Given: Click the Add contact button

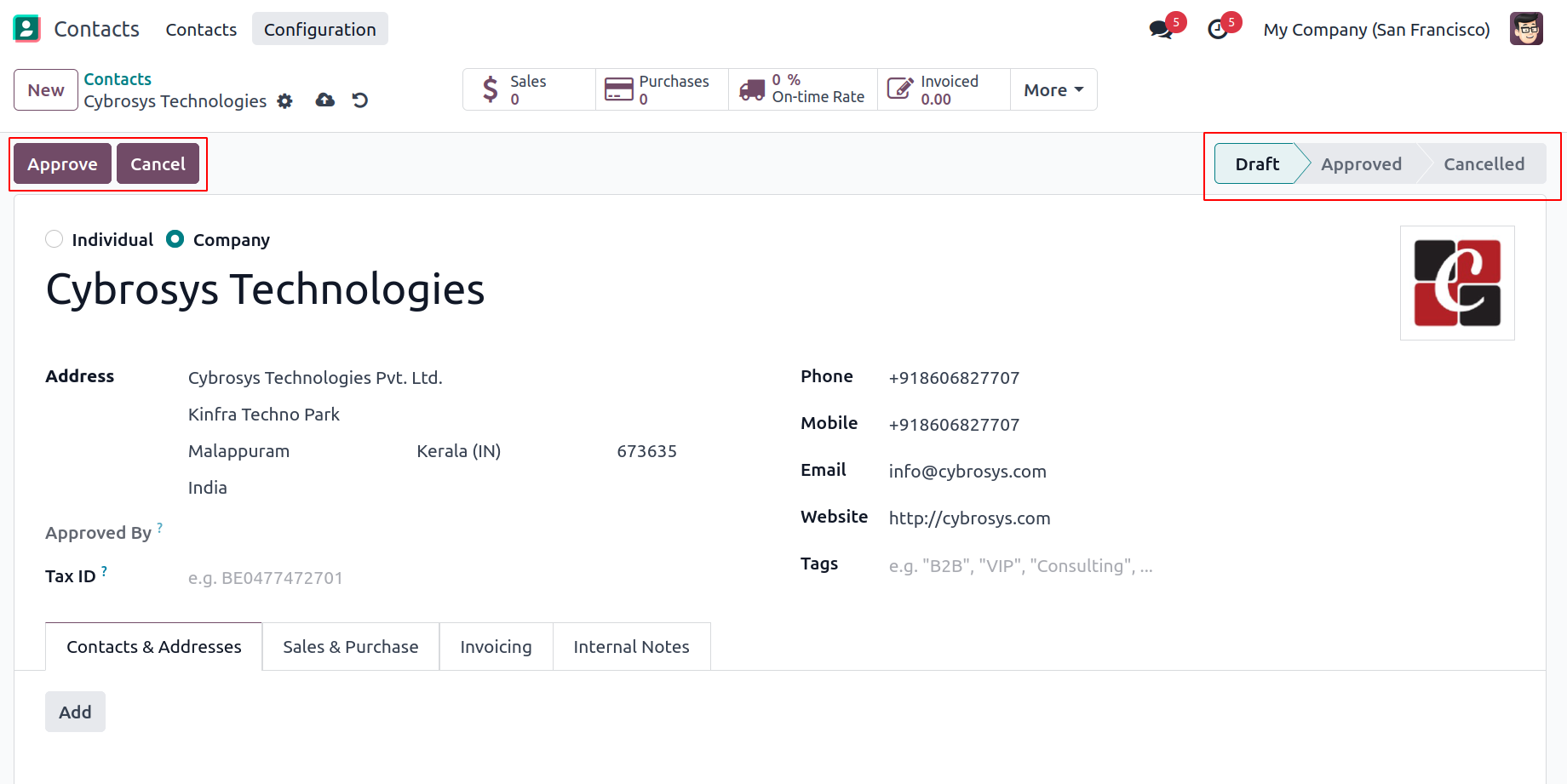Looking at the screenshot, I should [75, 712].
